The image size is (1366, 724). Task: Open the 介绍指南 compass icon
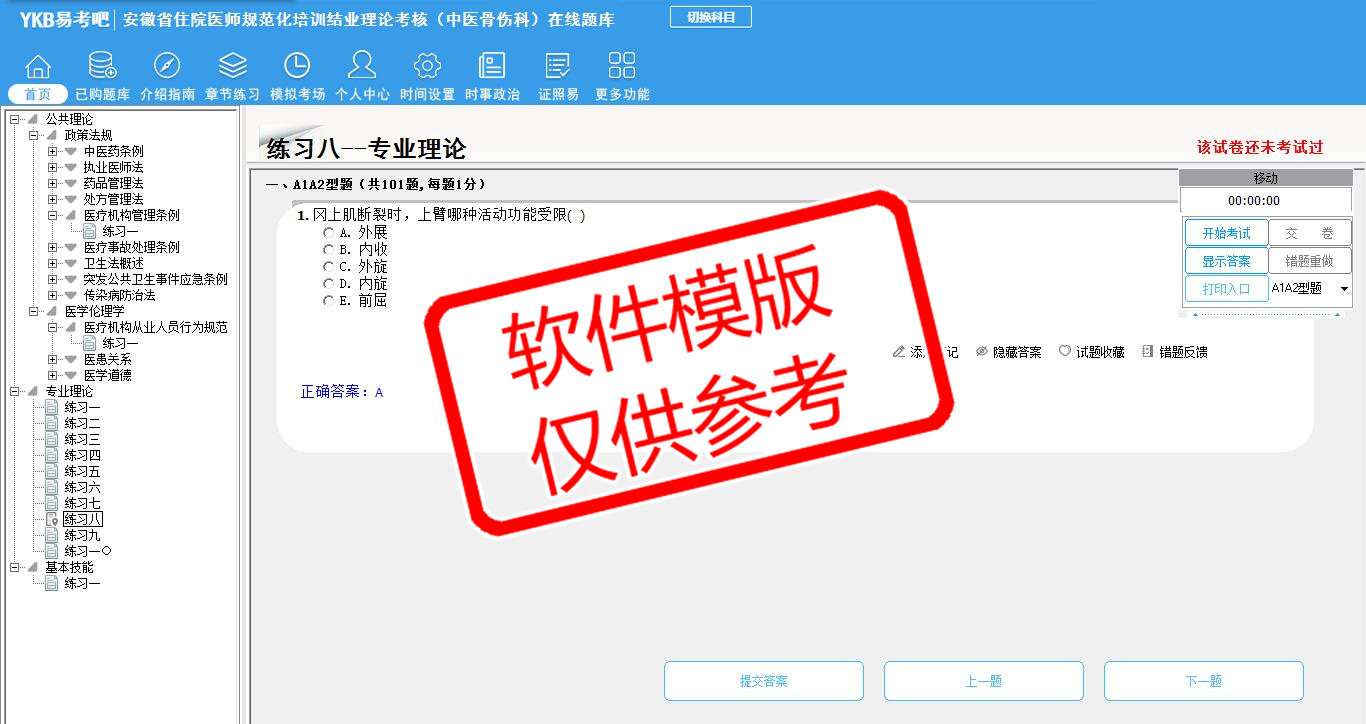tap(167, 67)
